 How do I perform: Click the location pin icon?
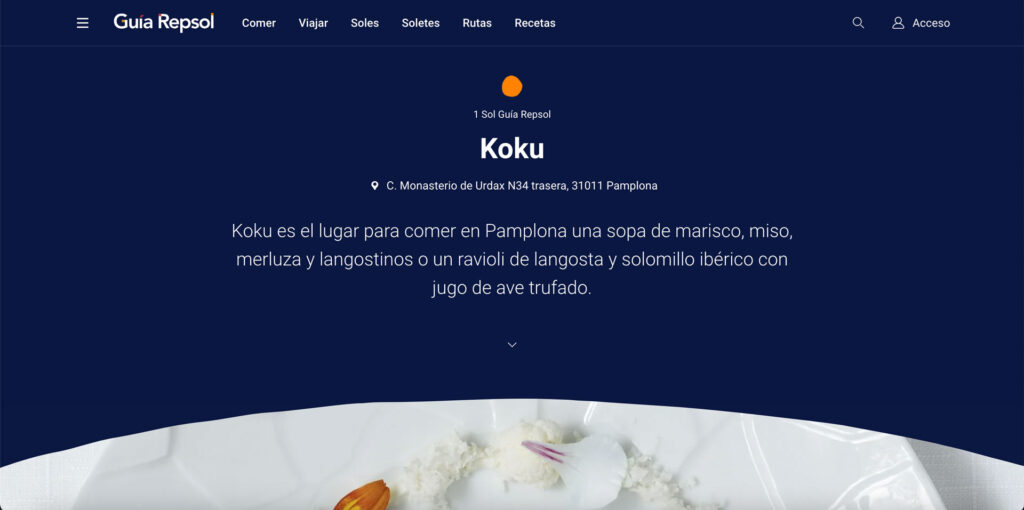[374, 185]
